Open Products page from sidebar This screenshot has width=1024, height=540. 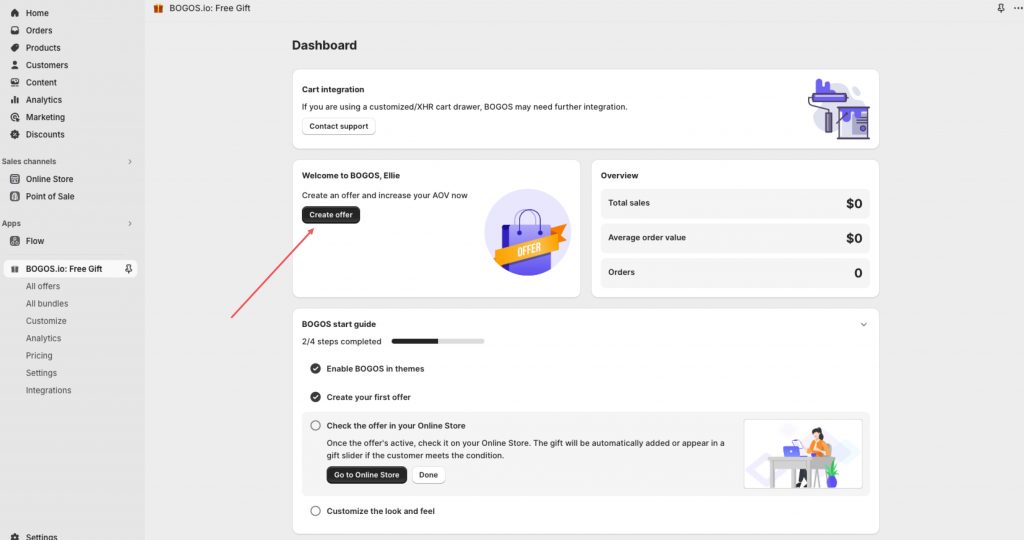pos(42,48)
